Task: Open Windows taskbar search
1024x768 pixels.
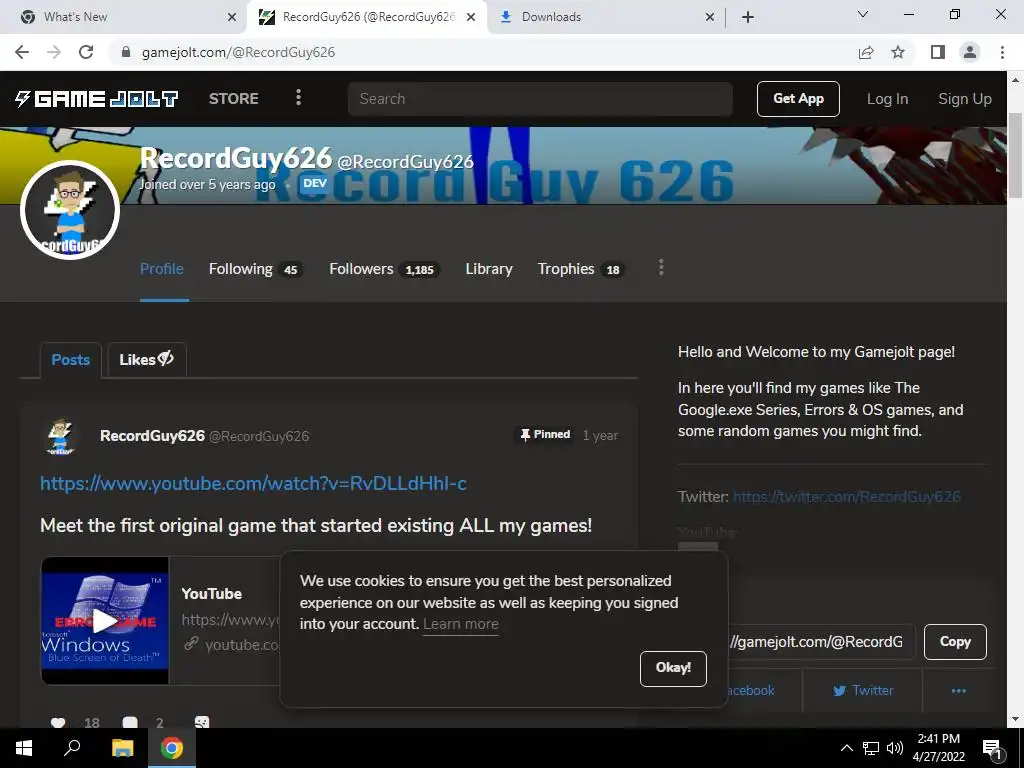Action: [x=72, y=748]
